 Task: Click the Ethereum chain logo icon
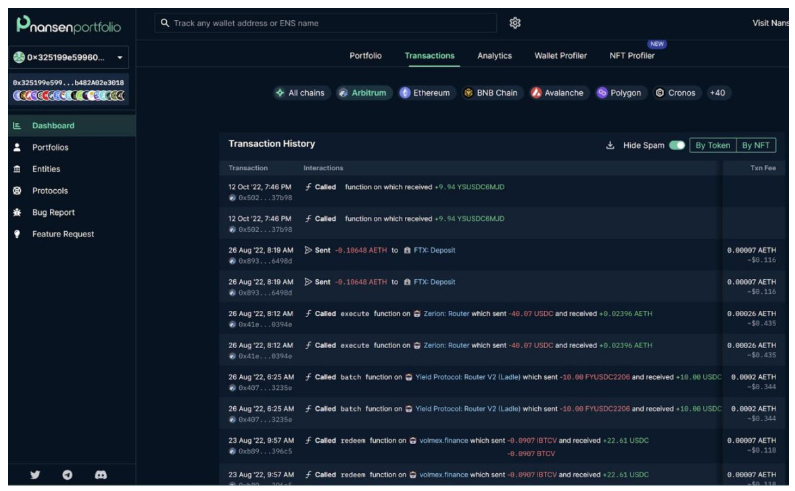405,93
